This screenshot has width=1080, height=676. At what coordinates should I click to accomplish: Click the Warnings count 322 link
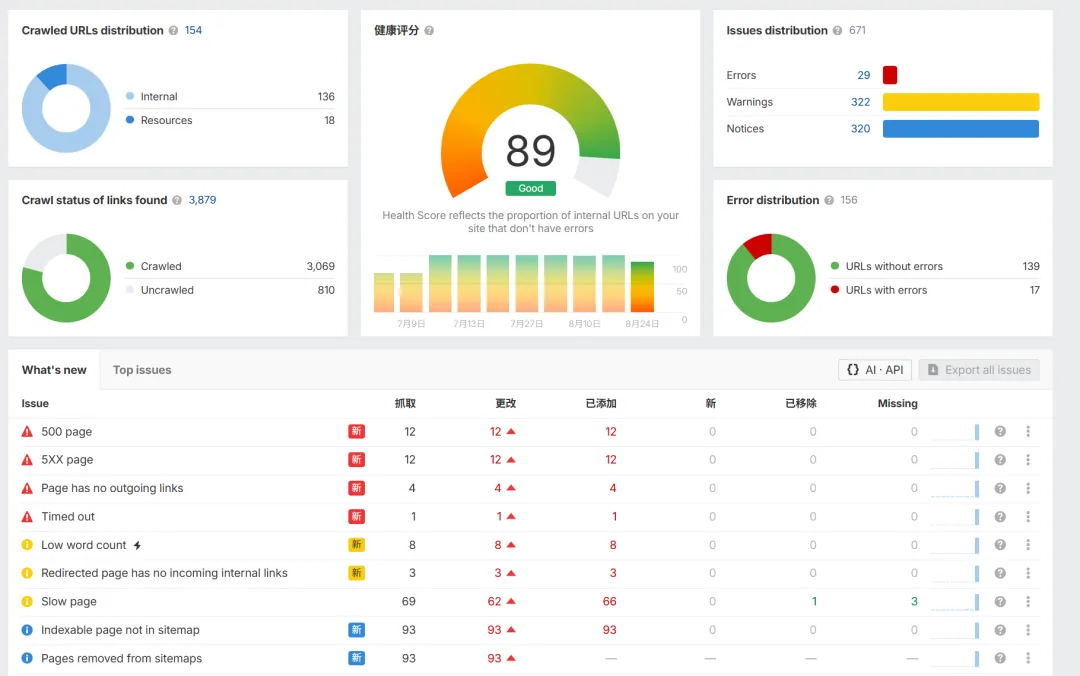click(860, 102)
